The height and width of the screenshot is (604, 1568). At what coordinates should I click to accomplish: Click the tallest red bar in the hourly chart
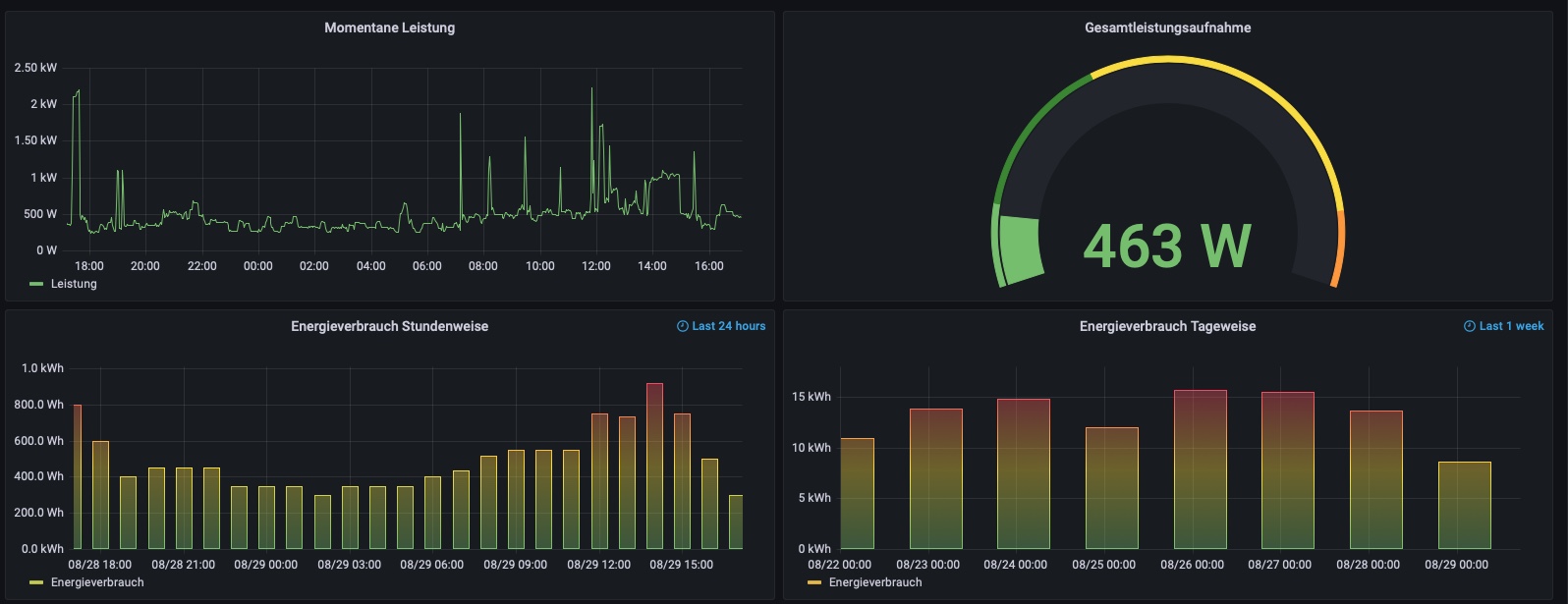(654, 466)
